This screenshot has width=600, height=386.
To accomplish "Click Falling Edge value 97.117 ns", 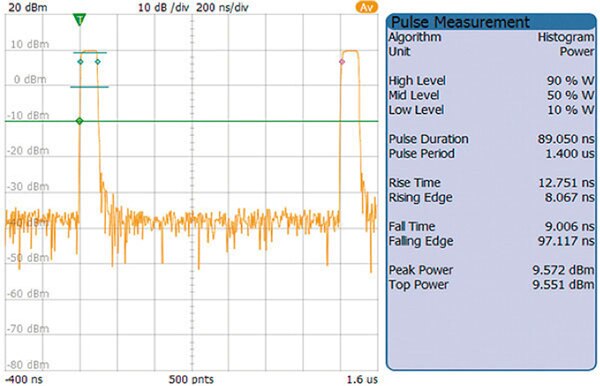I will pos(566,241).
